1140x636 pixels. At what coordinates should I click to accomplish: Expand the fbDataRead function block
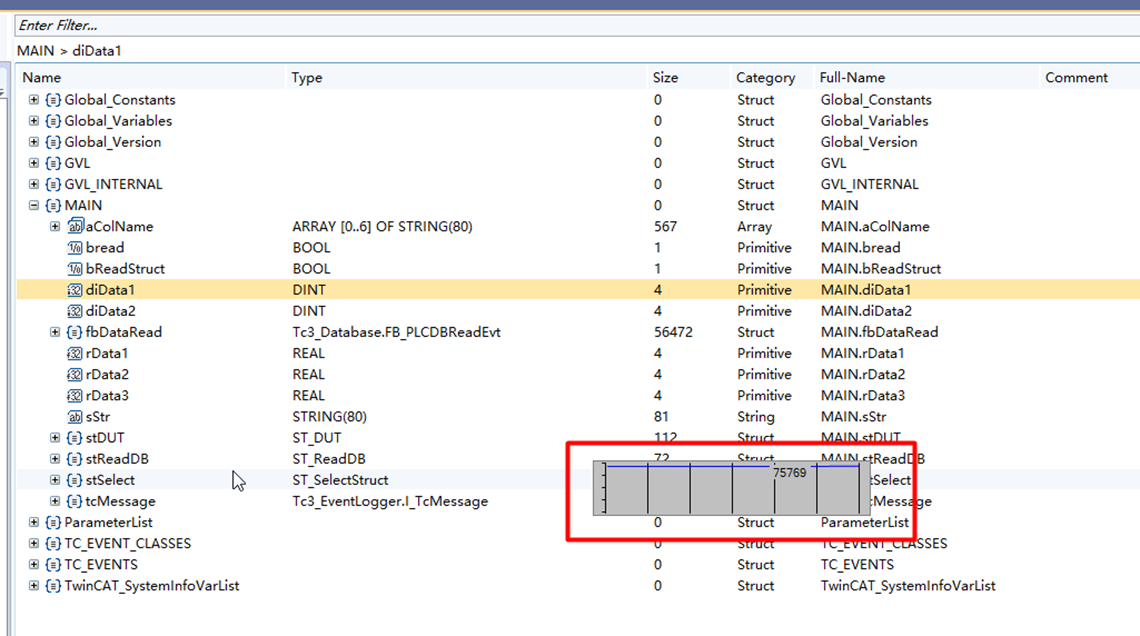pos(55,331)
